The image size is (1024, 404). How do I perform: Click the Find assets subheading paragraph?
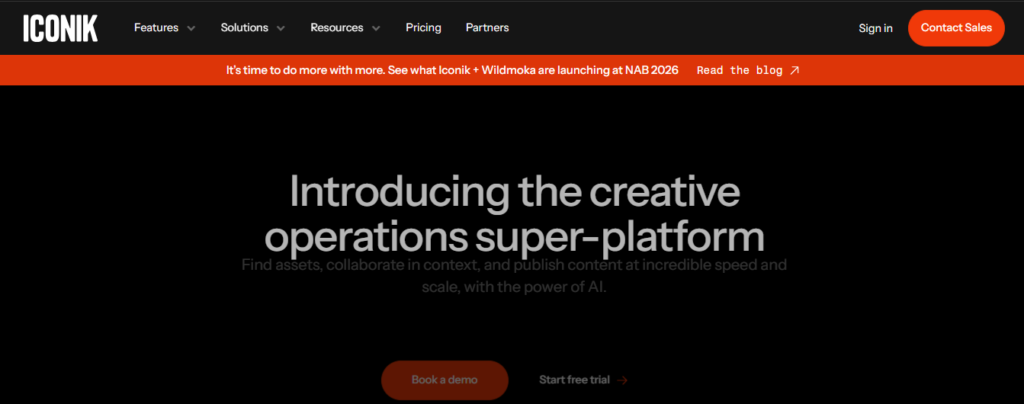(x=513, y=275)
